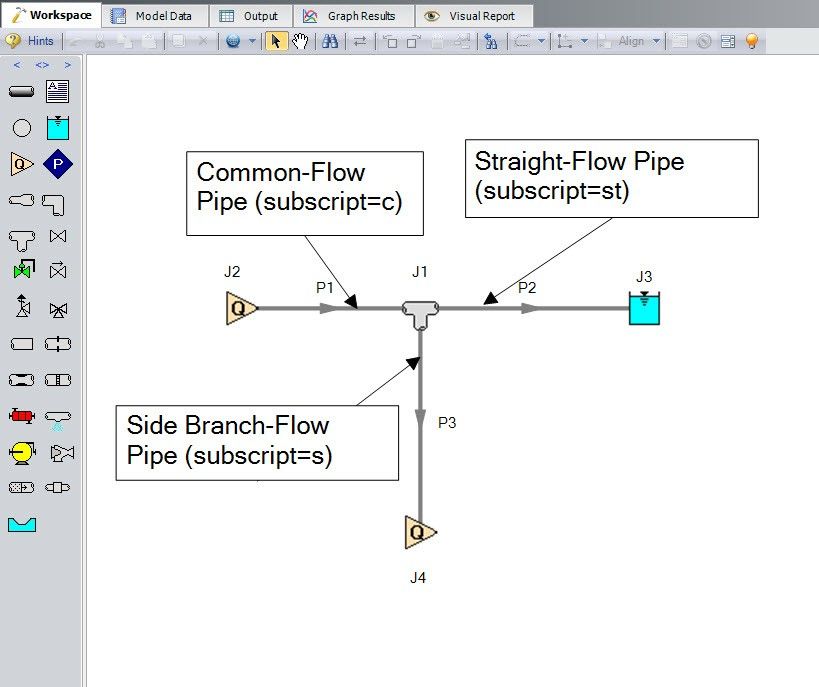
Task: Switch to the Model Data tab
Action: [157, 16]
